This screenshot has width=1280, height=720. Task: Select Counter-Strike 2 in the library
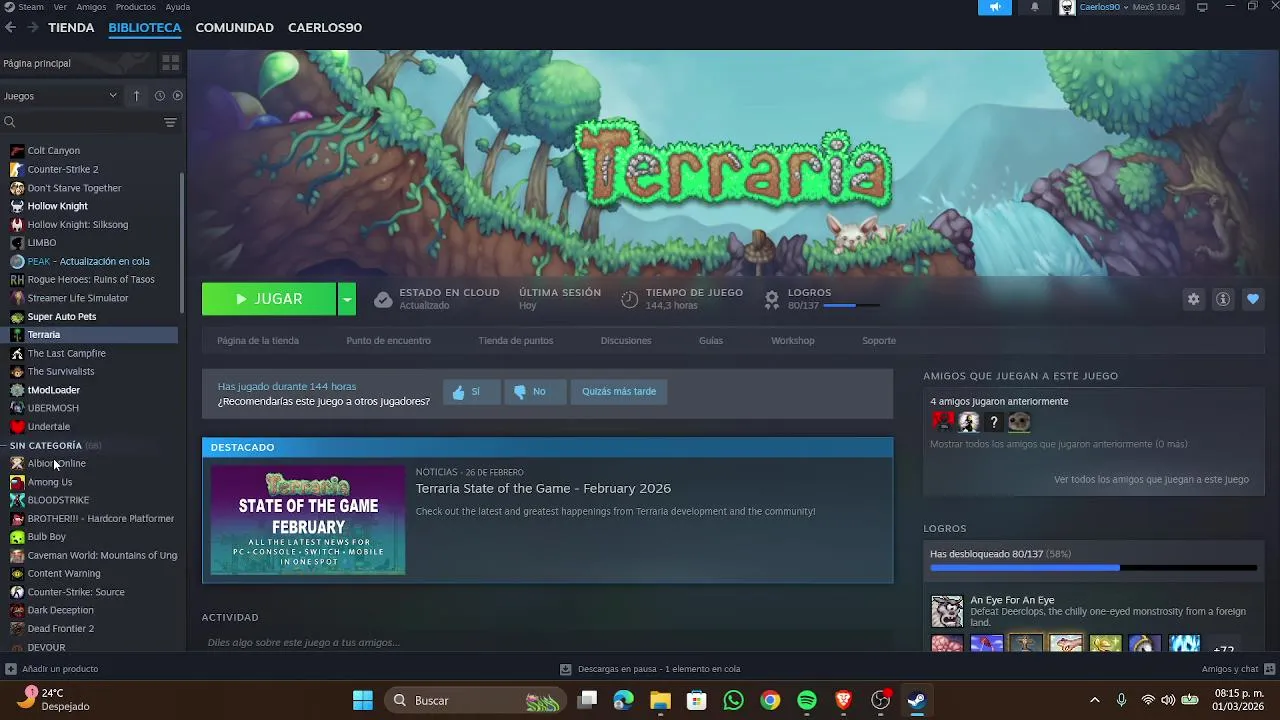(x=63, y=170)
